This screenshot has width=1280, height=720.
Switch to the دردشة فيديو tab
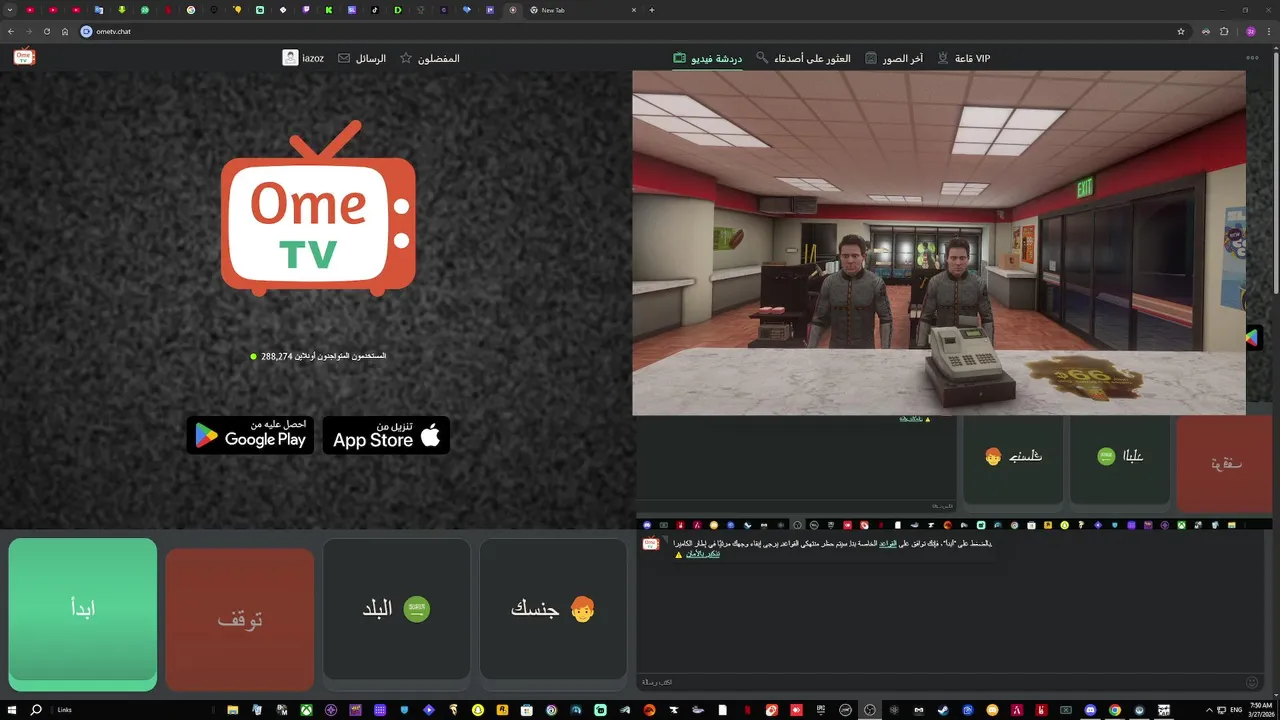pos(707,58)
